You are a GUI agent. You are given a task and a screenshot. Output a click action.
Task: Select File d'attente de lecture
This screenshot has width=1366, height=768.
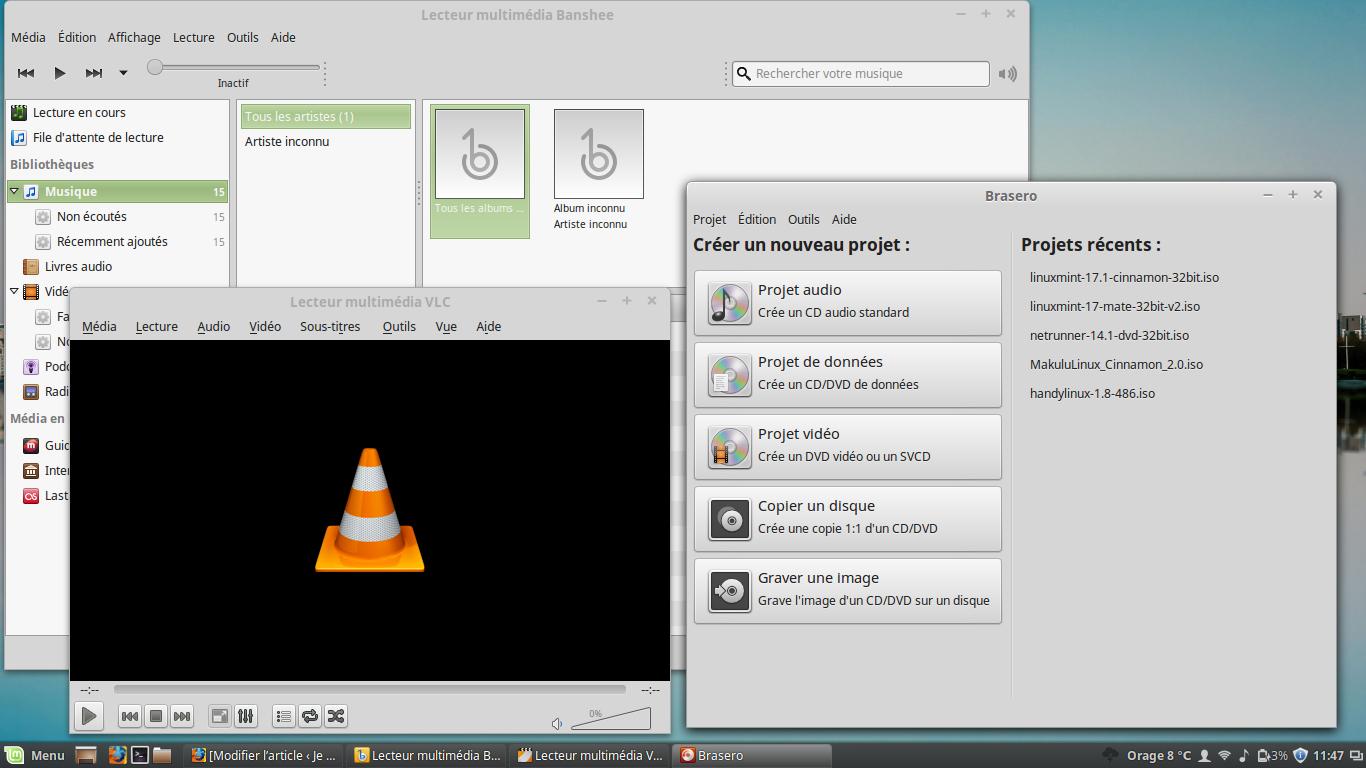coord(98,138)
